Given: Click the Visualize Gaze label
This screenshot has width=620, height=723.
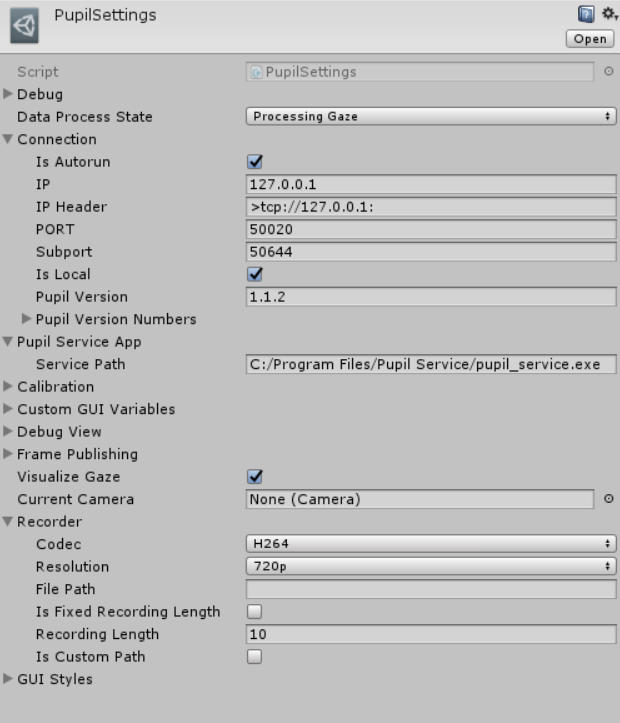Looking at the screenshot, I should [x=69, y=476].
